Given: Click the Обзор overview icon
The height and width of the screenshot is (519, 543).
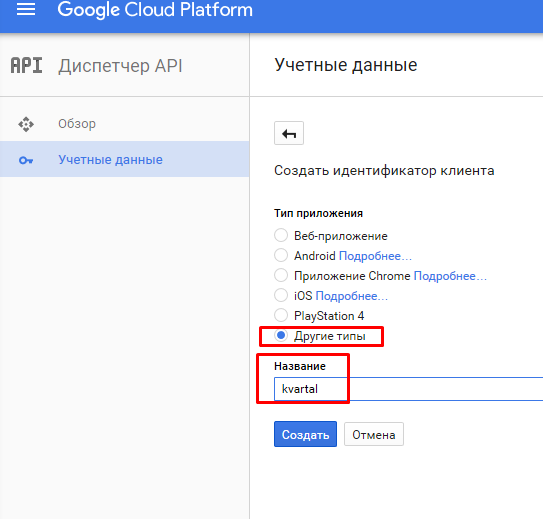Looking at the screenshot, I should [x=26, y=124].
